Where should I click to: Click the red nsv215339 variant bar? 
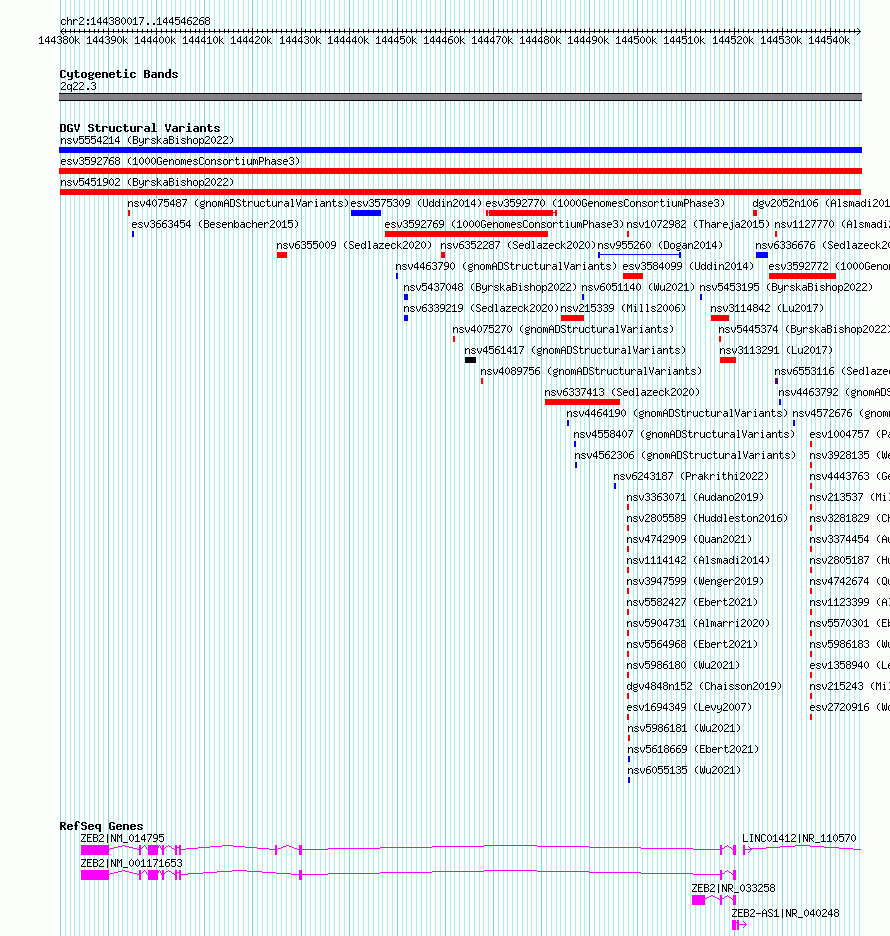[572, 318]
